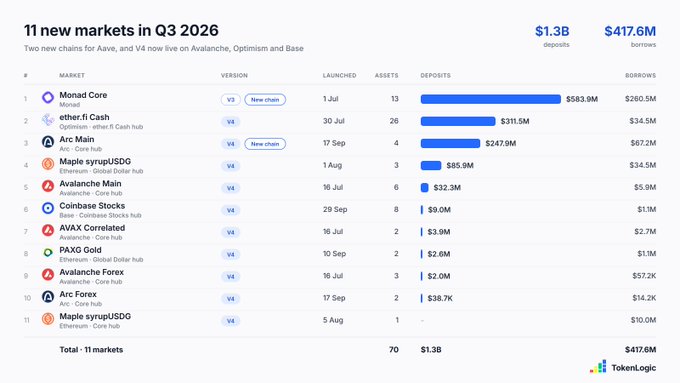The width and height of the screenshot is (680, 383).
Task: Click New chain badge on Arc Main row
Action: coord(265,144)
